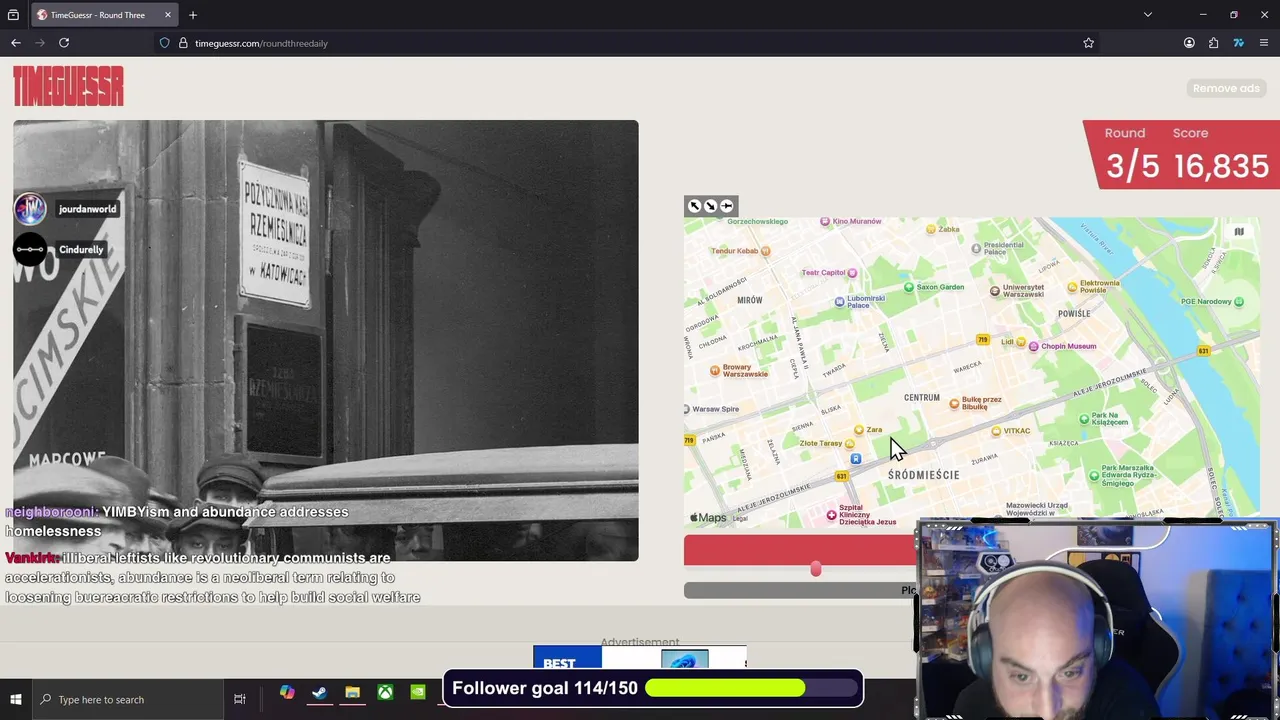The height and width of the screenshot is (720, 1280).
Task: Open the Windows Start menu
Action: pos(16,699)
